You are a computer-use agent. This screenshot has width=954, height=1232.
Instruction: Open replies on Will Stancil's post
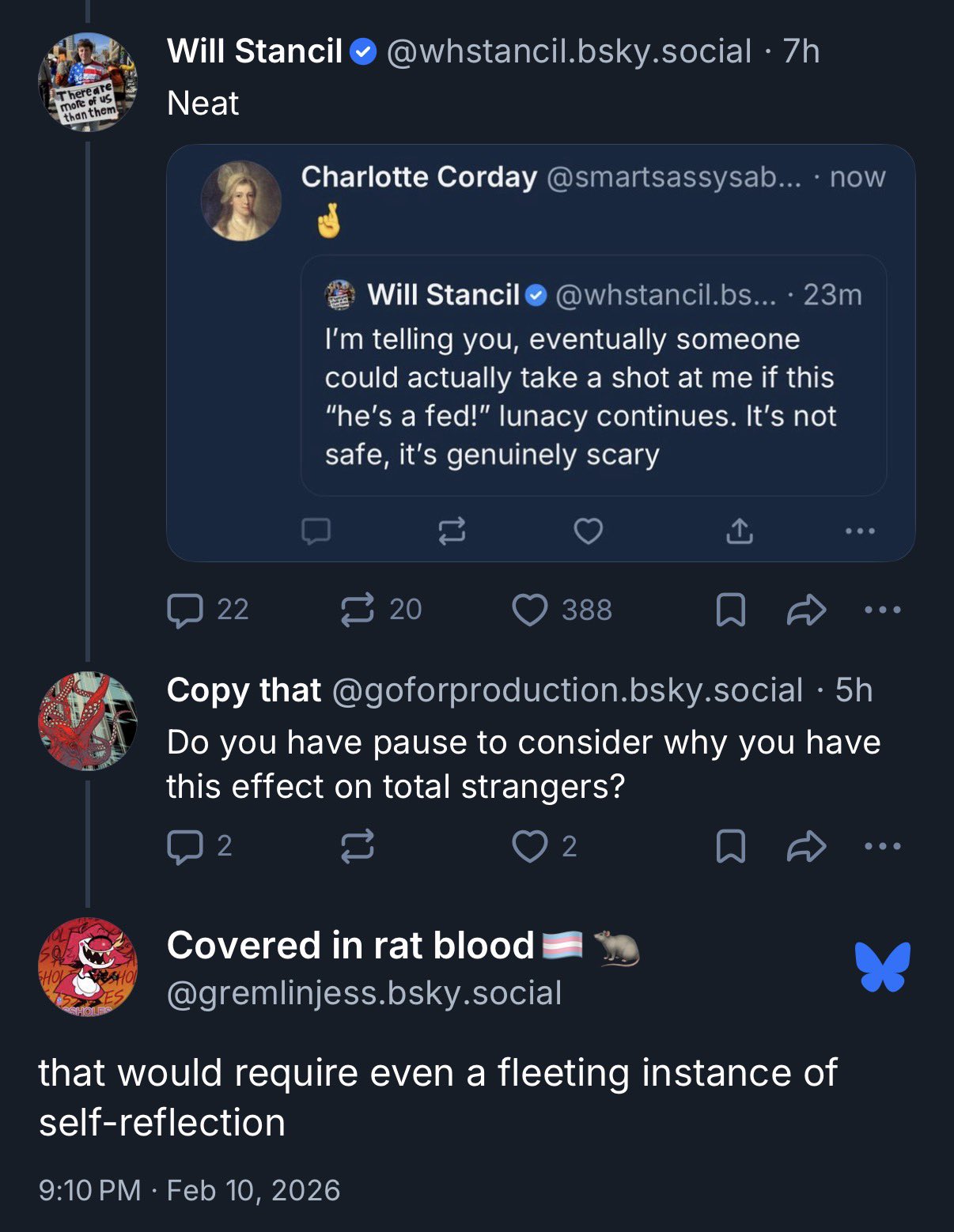tap(186, 610)
